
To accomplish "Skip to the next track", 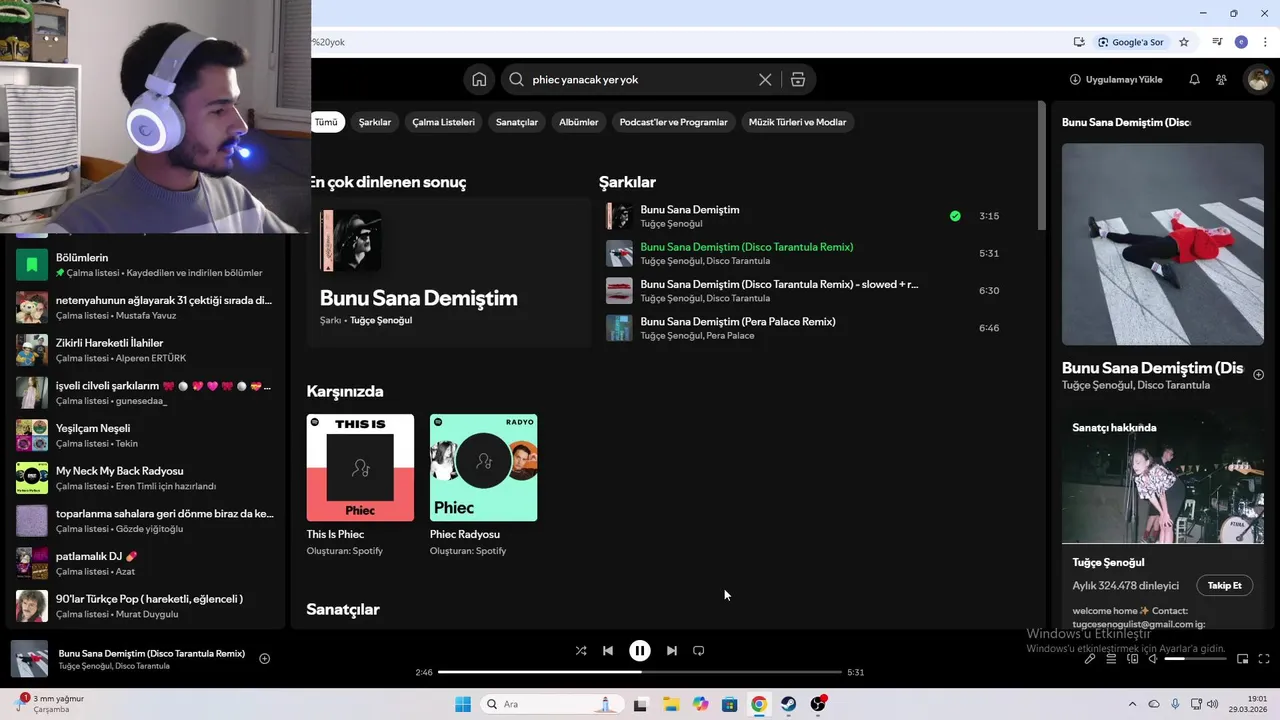I will coord(672,651).
